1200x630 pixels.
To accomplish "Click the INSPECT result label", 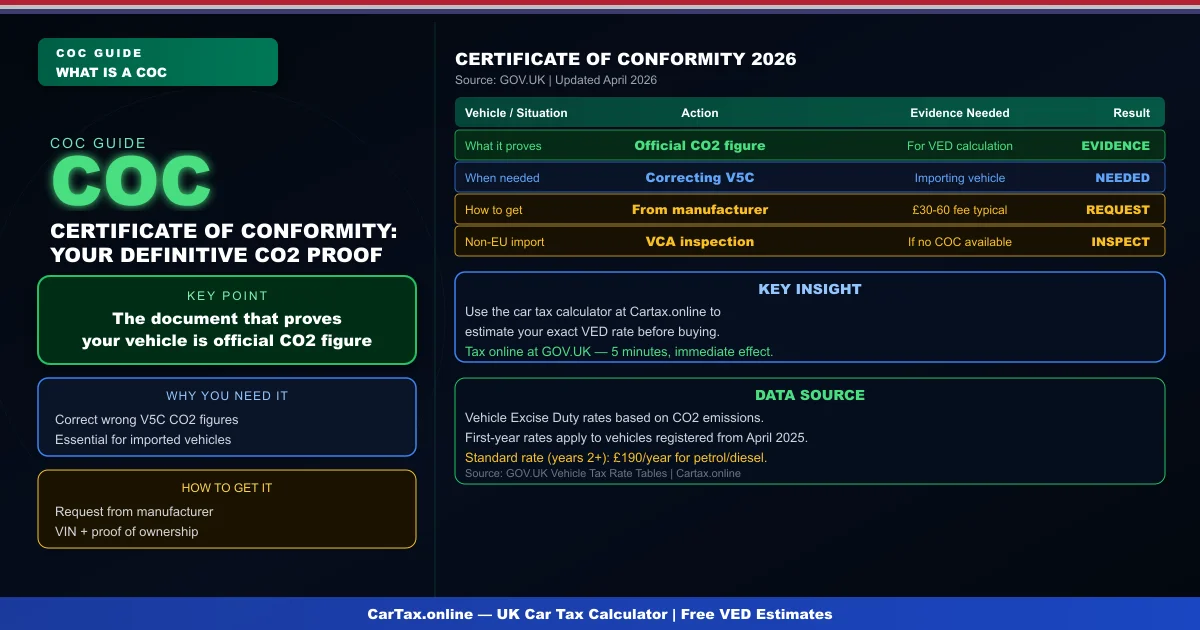I will point(1120,242).
